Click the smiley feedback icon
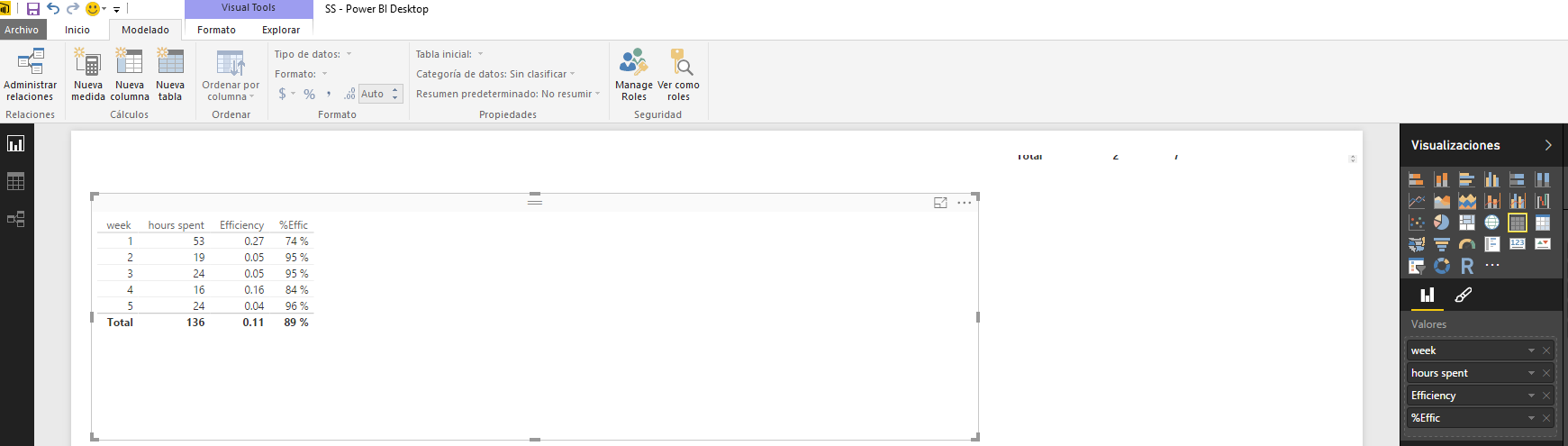1568x446 pixels. coord(93,9)
